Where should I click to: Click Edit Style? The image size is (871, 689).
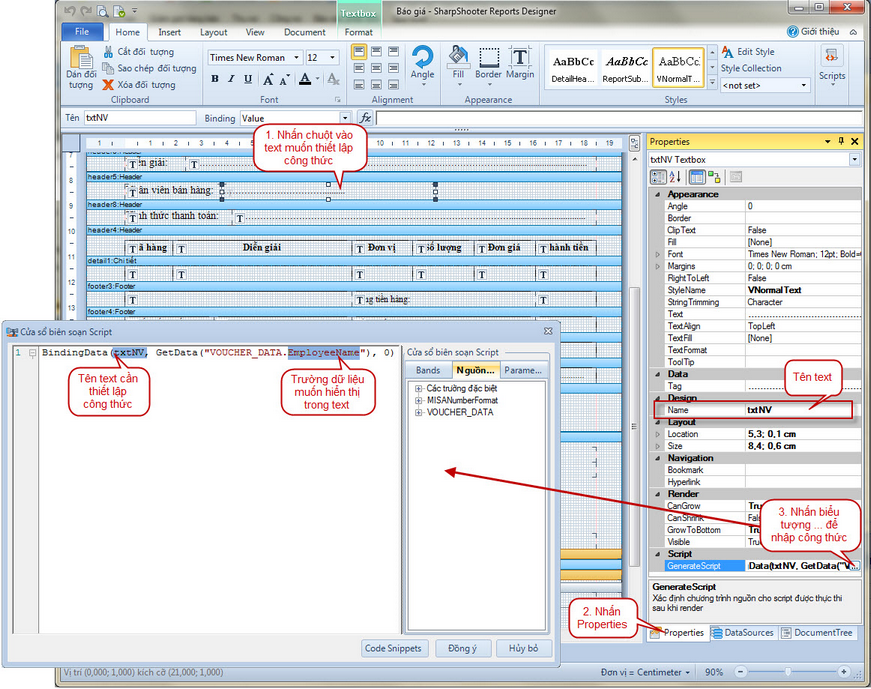click(x=748, y=52)
